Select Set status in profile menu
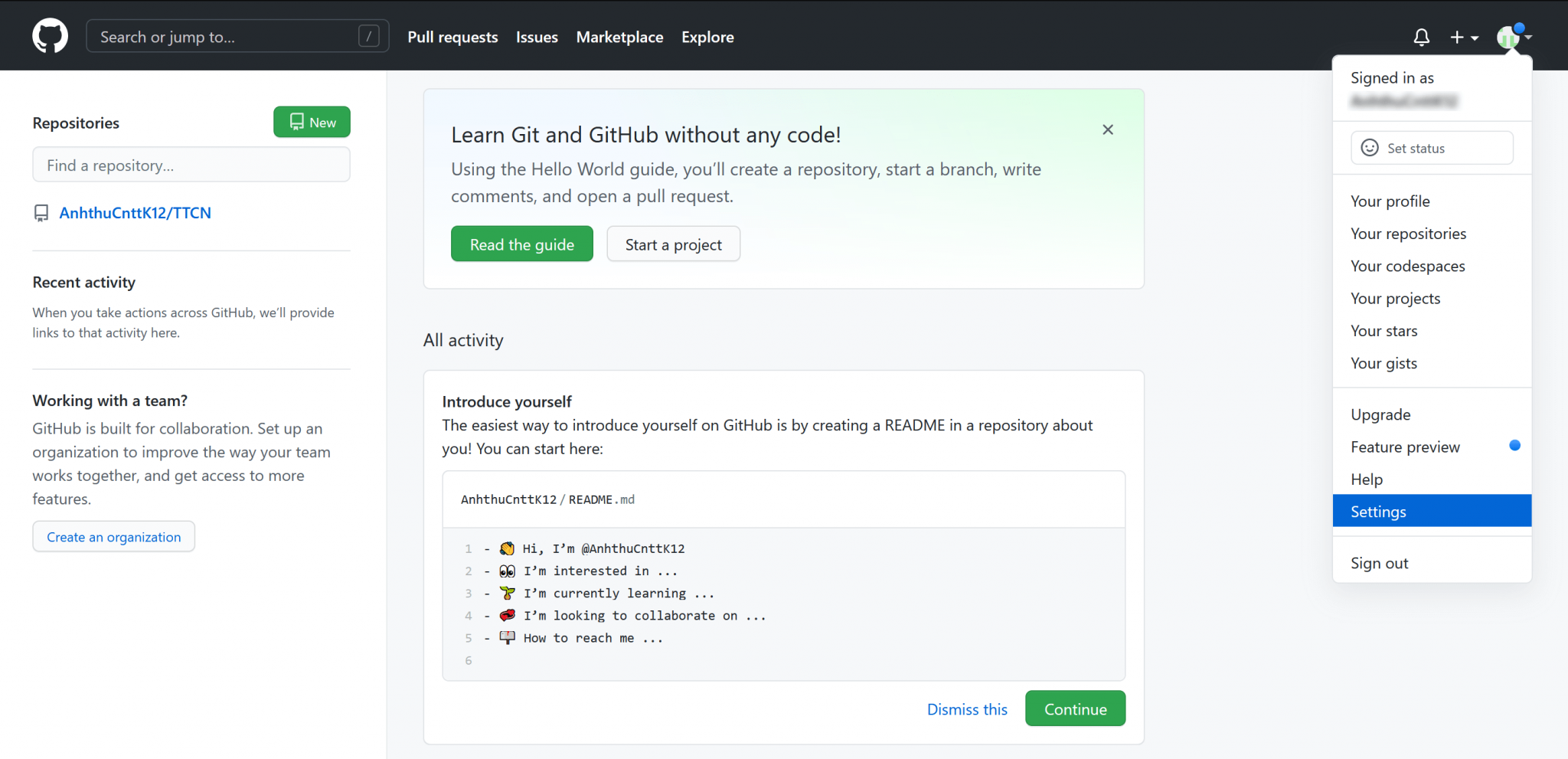Image resolution: width=1568 pixels, height=759 pixels. pyautogui.click(x=1415, y=148)
